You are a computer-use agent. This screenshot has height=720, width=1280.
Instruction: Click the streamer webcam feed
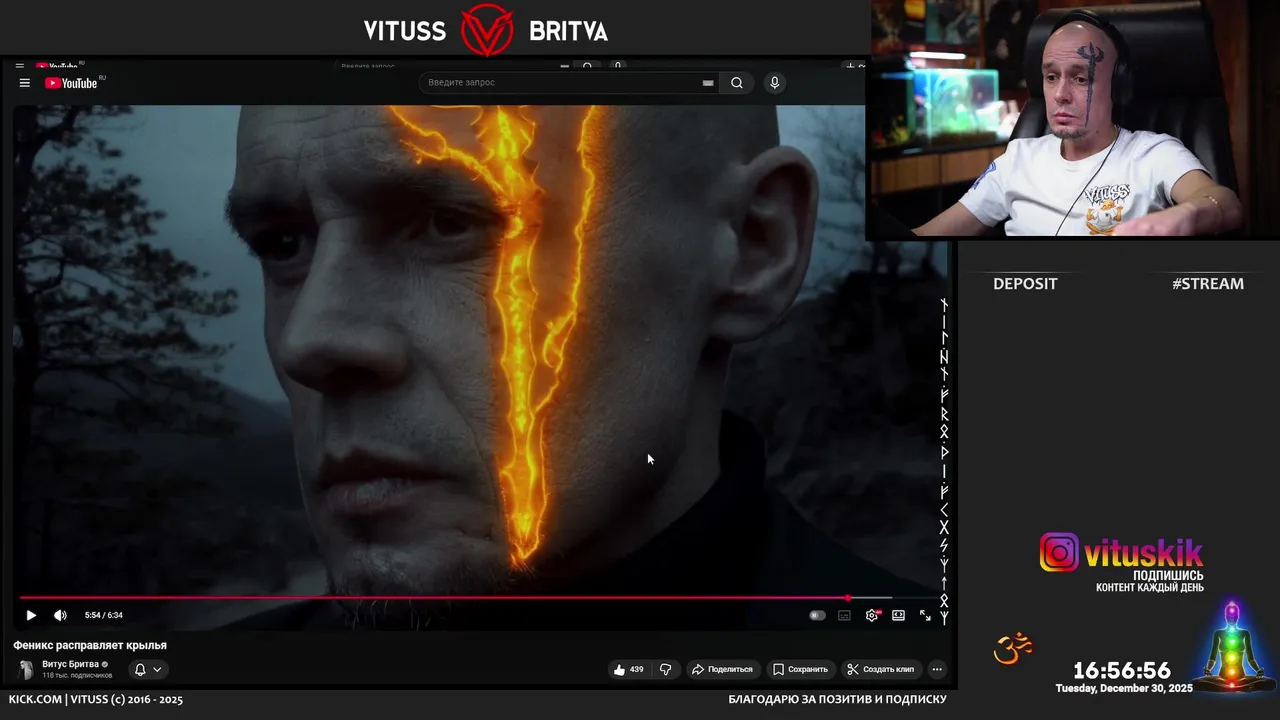point(1073,118)
